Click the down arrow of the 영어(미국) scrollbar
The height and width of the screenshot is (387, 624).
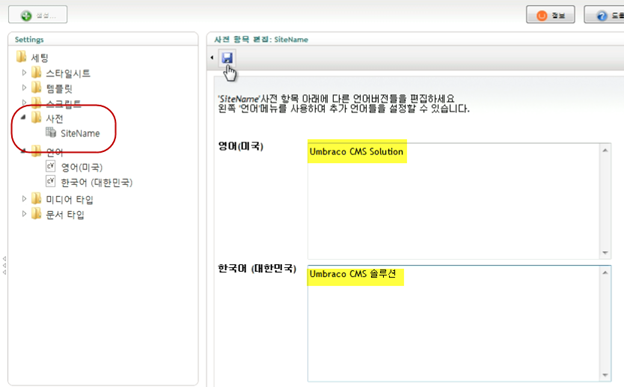(605, 252)
